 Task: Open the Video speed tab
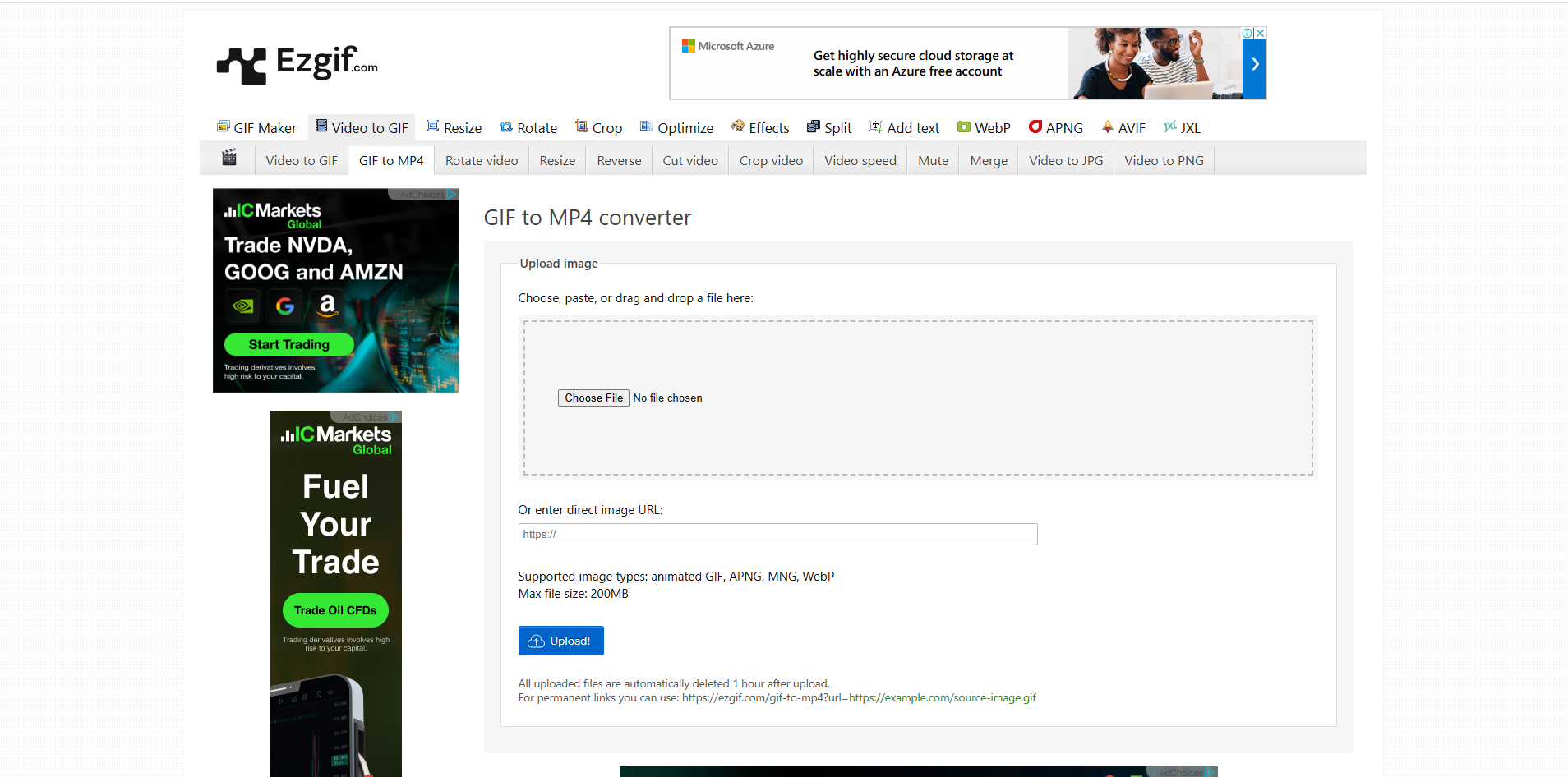860,161
